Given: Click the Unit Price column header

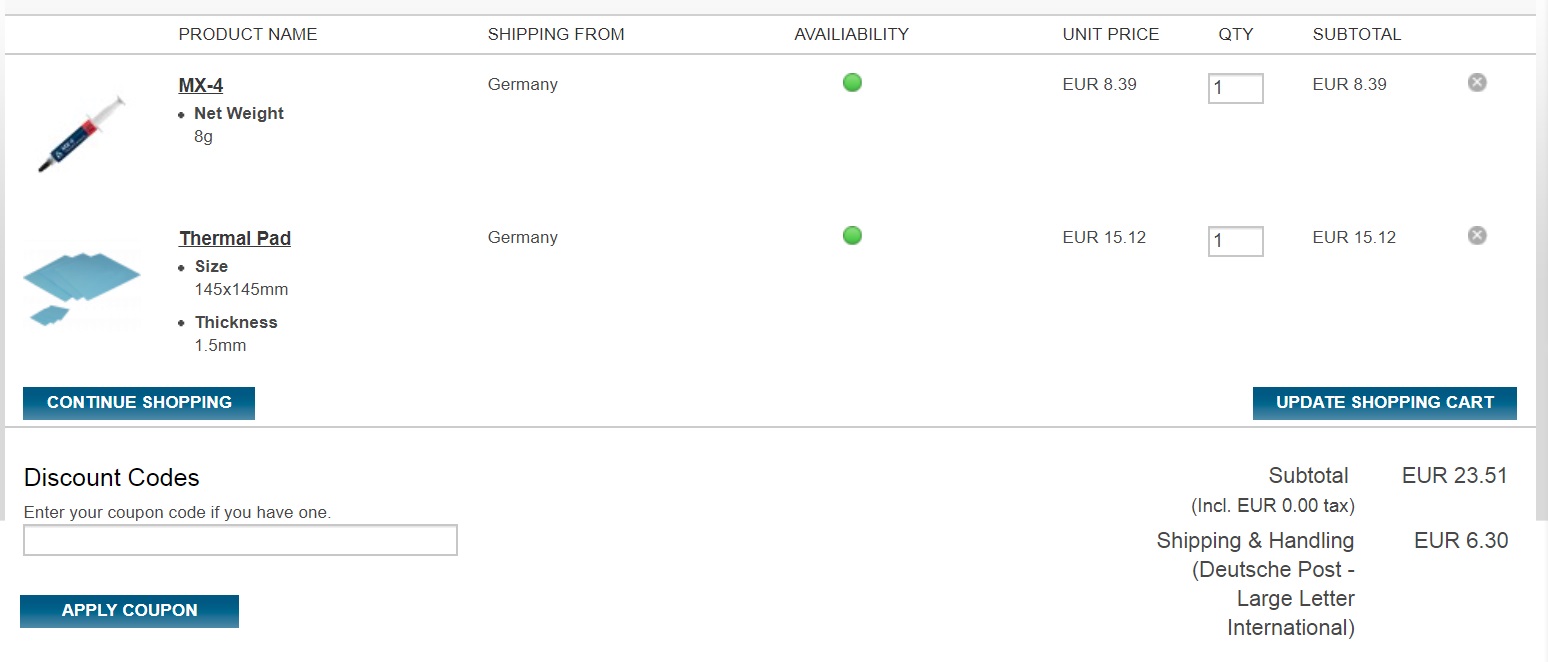Looking at the screenshot, I should [1110, 34].
